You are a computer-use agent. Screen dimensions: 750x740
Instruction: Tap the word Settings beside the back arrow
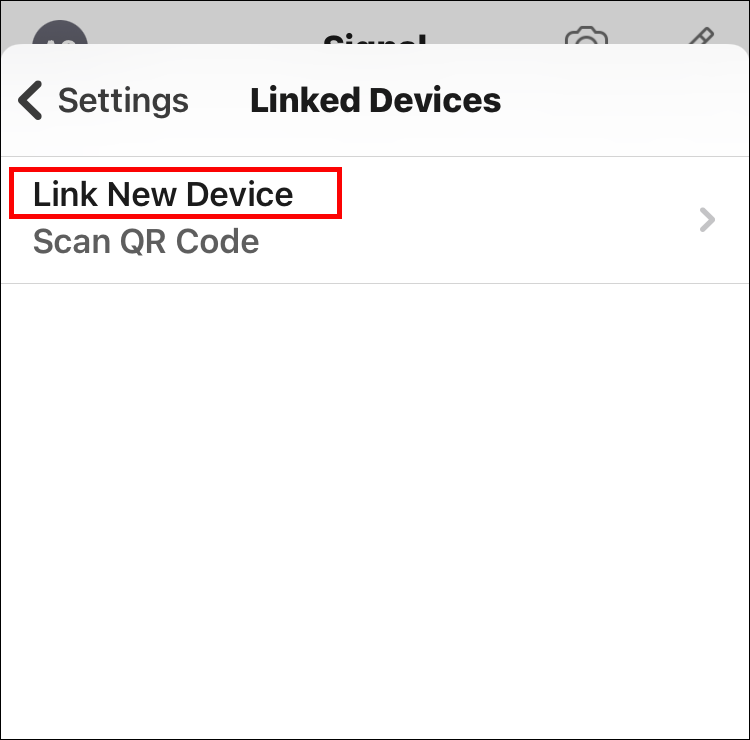pos(123,101)
